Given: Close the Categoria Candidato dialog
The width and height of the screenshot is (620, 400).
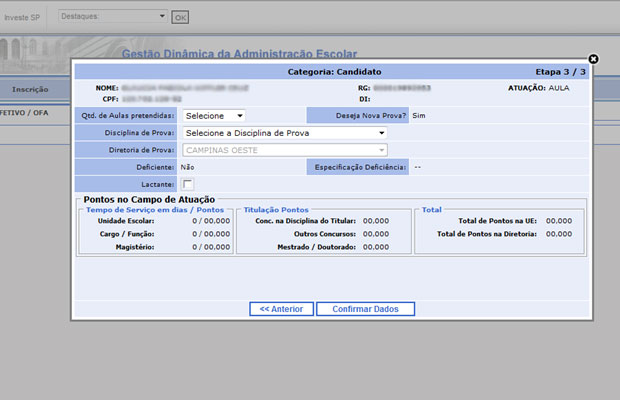Looking at the screenshot, I should click(593, 60).
